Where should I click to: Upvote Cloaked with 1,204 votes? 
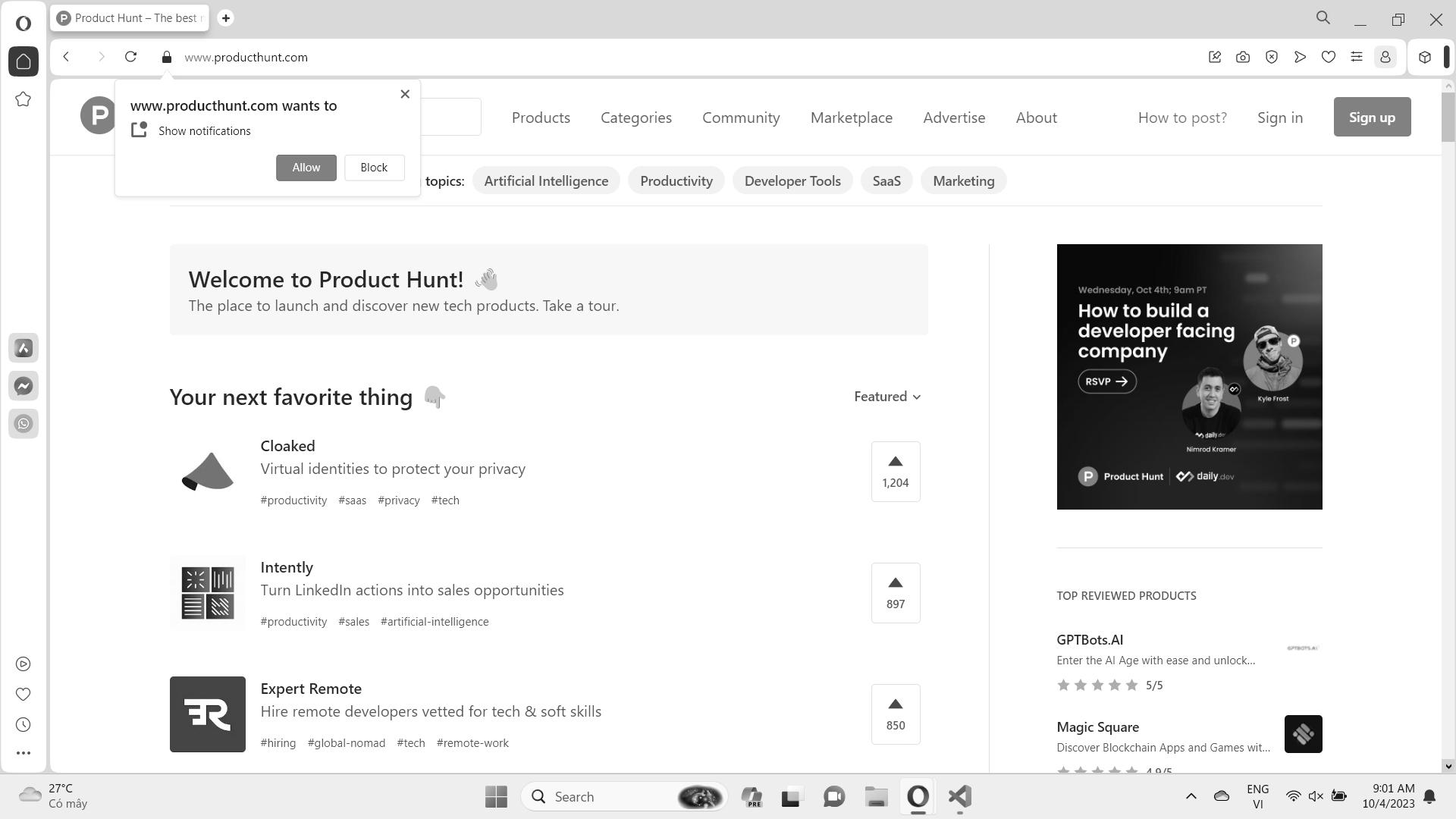[896, 472]
